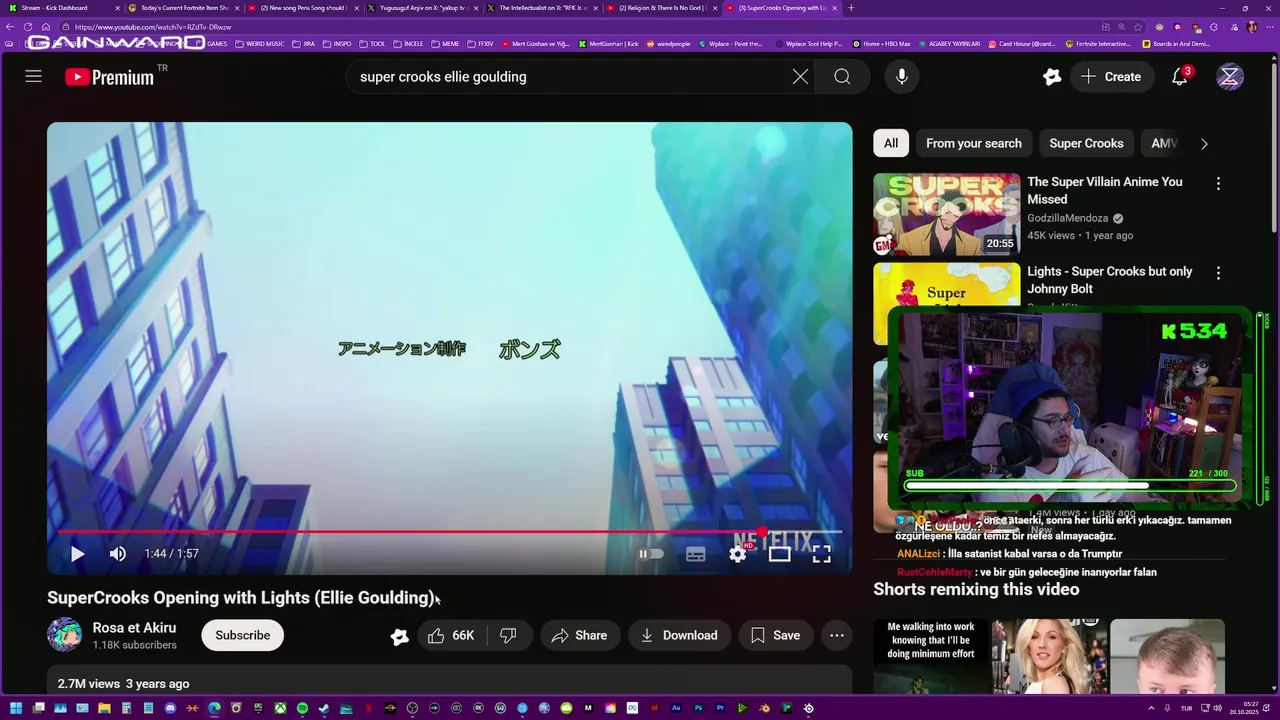Select the All filter chip

(x=890, y=143)
